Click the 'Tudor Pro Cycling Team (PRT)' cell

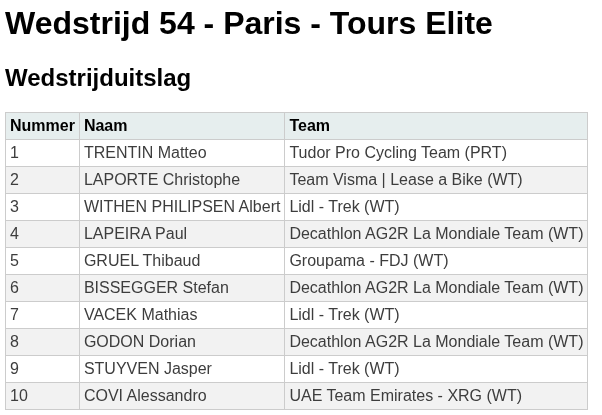pyautogui.click(x=397, y=152)
